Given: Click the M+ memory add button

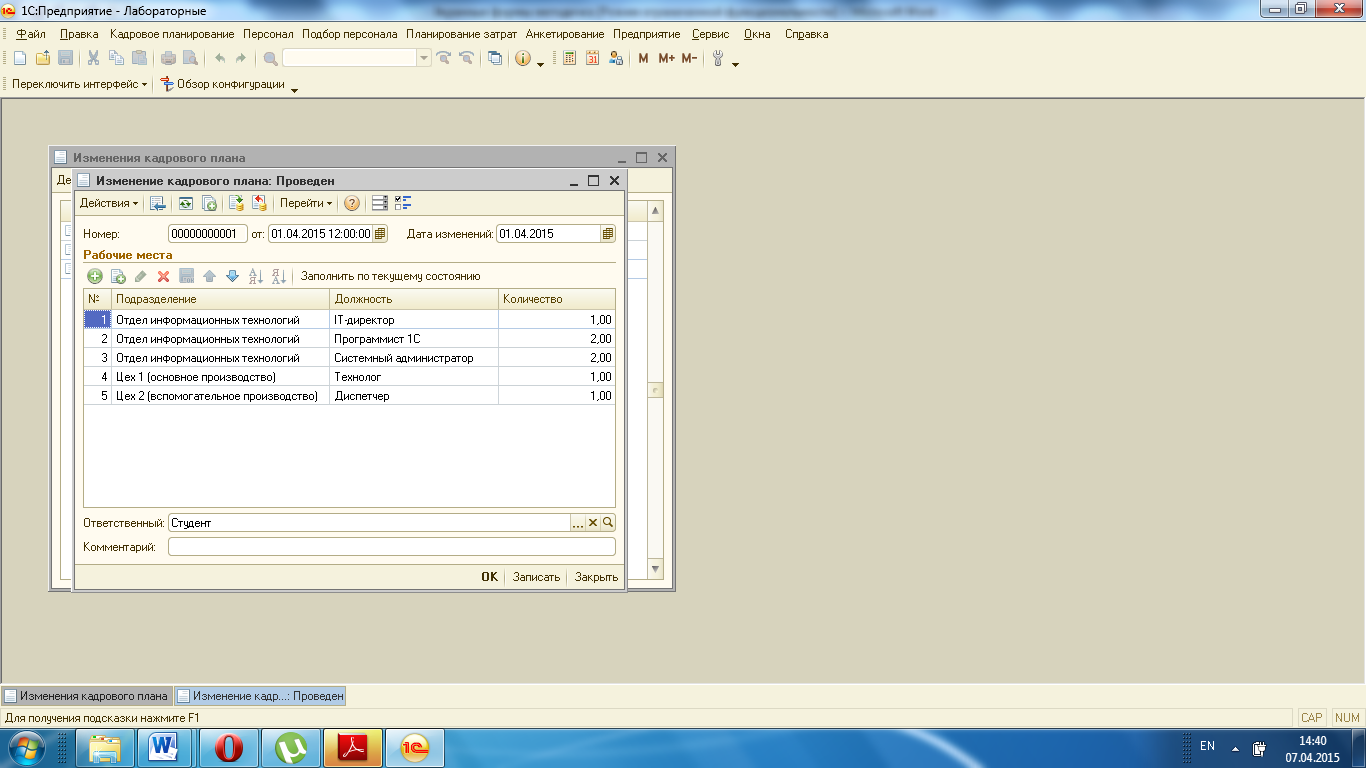Looking at the screenshot, I should tap(667, 58).
